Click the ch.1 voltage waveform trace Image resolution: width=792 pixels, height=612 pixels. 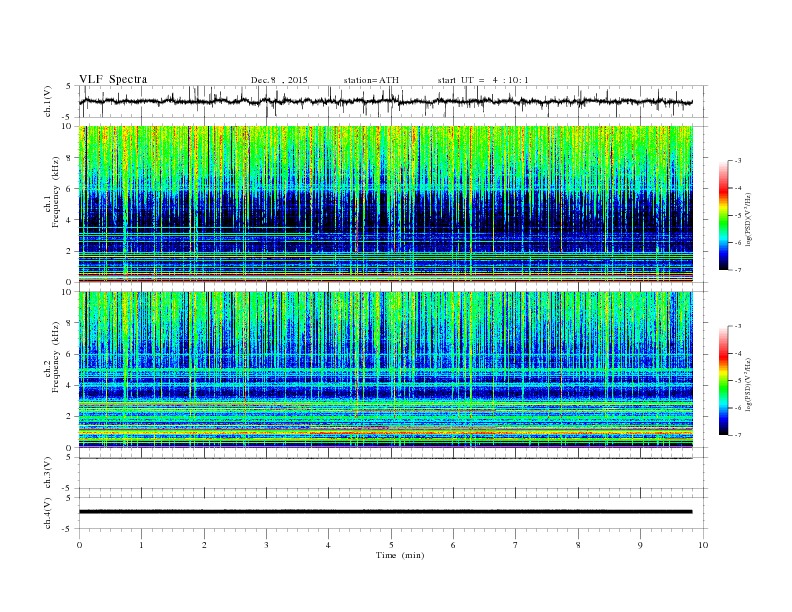pyautogui.click(x=385, y=101)
